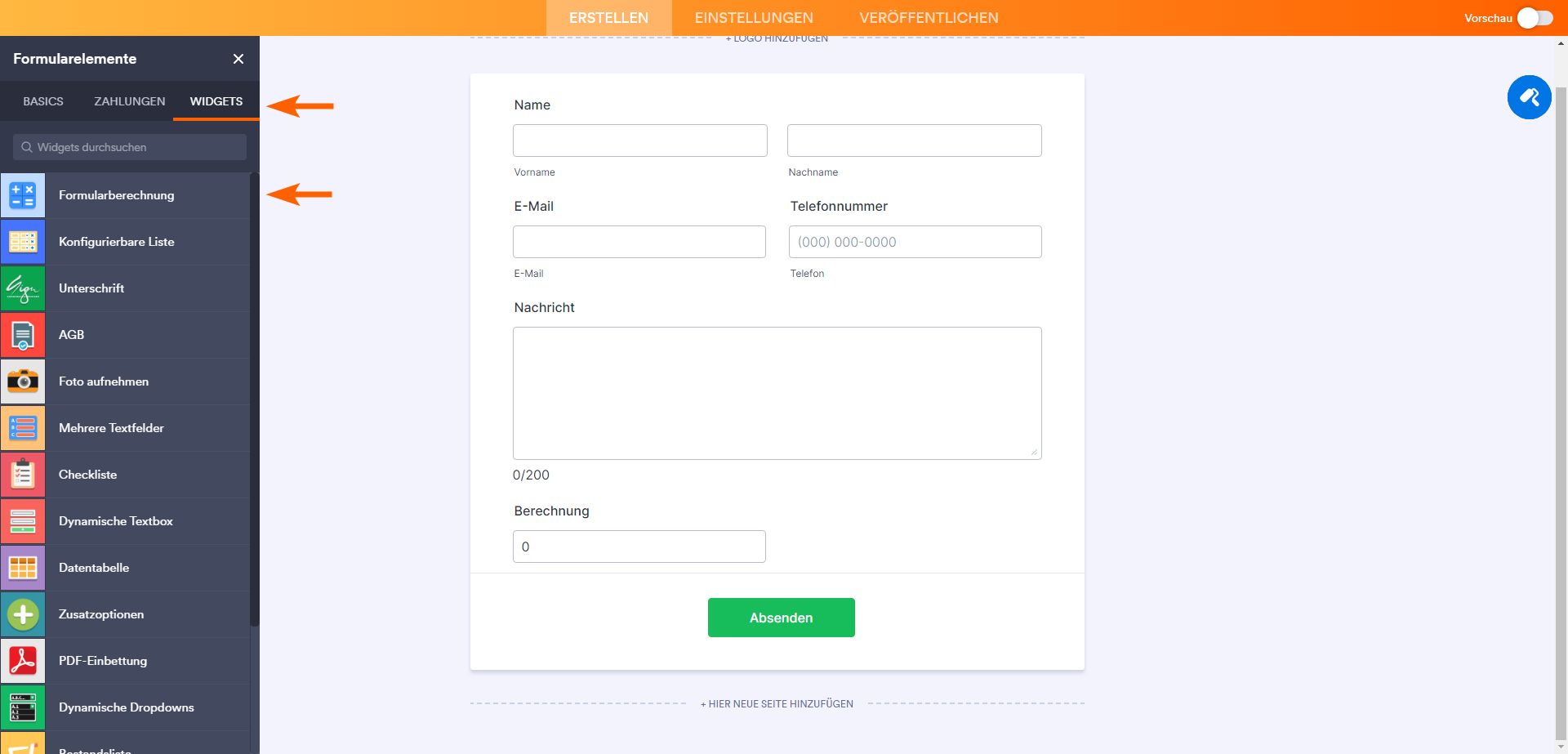Click the Foto aufnehmen camera icon
Screen dimensions: 1568x754
[x=23, y=381]
